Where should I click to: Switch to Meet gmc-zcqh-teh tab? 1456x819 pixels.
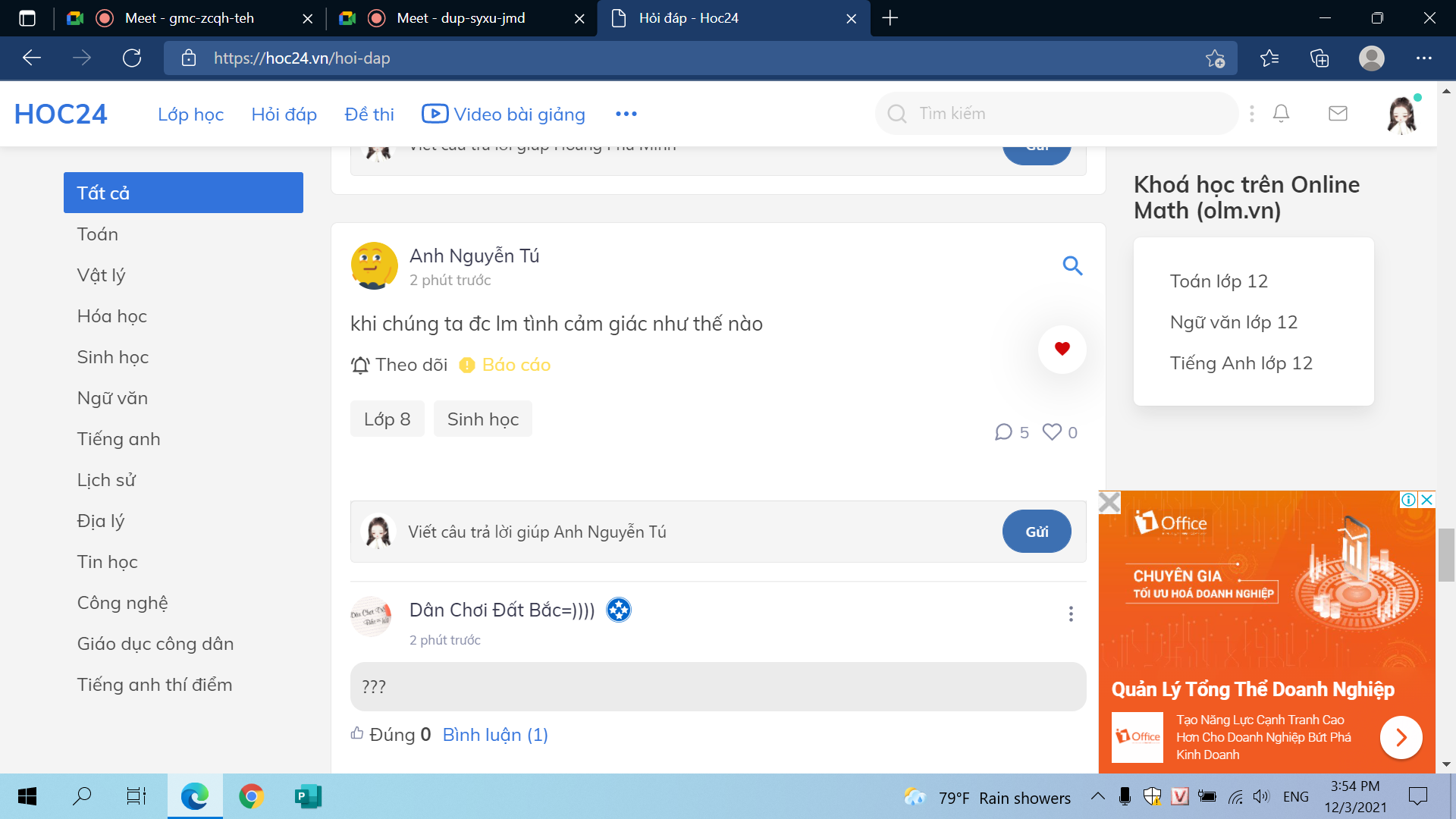point(190,18)
